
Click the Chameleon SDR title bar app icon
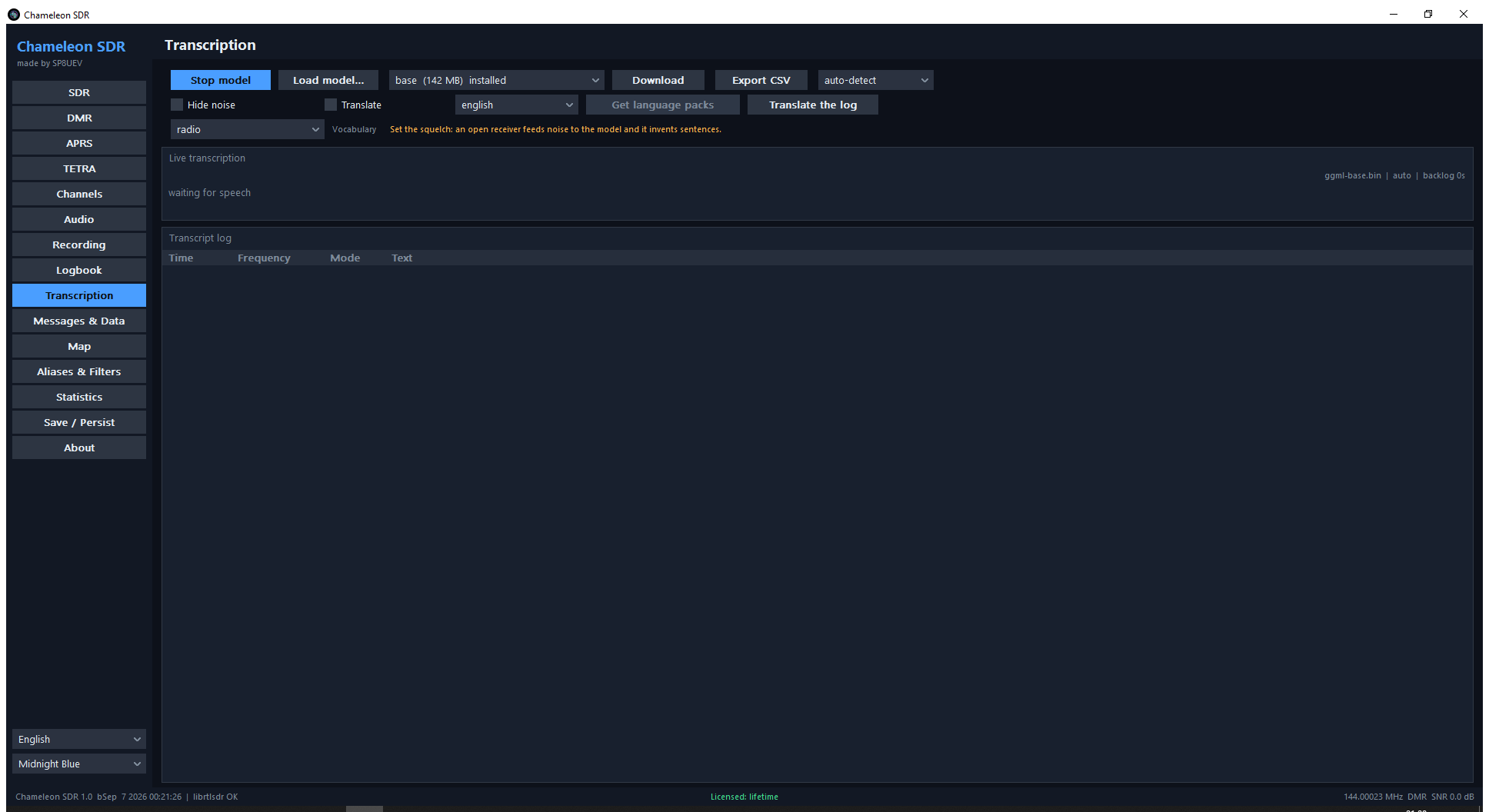[x=14, y=15]
